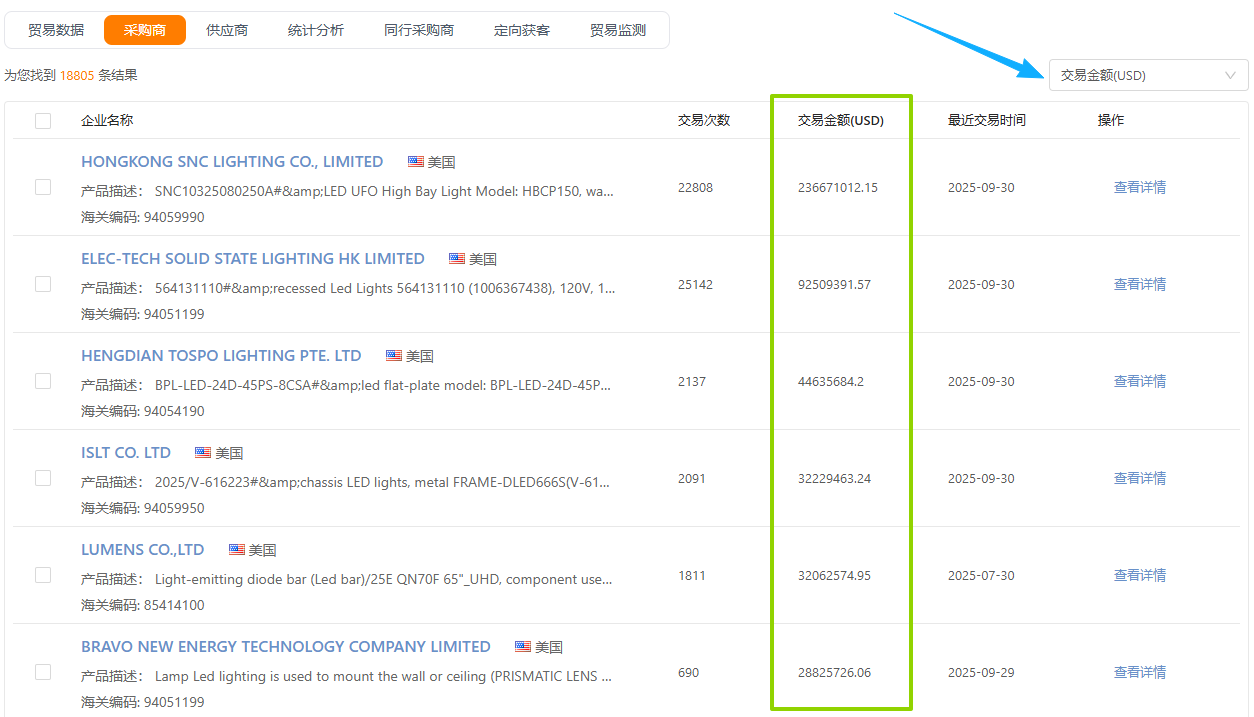
Task: Open HENGDIAN TOSPO LIGHTING PTE. LTD link
Action: click(221, 355)
